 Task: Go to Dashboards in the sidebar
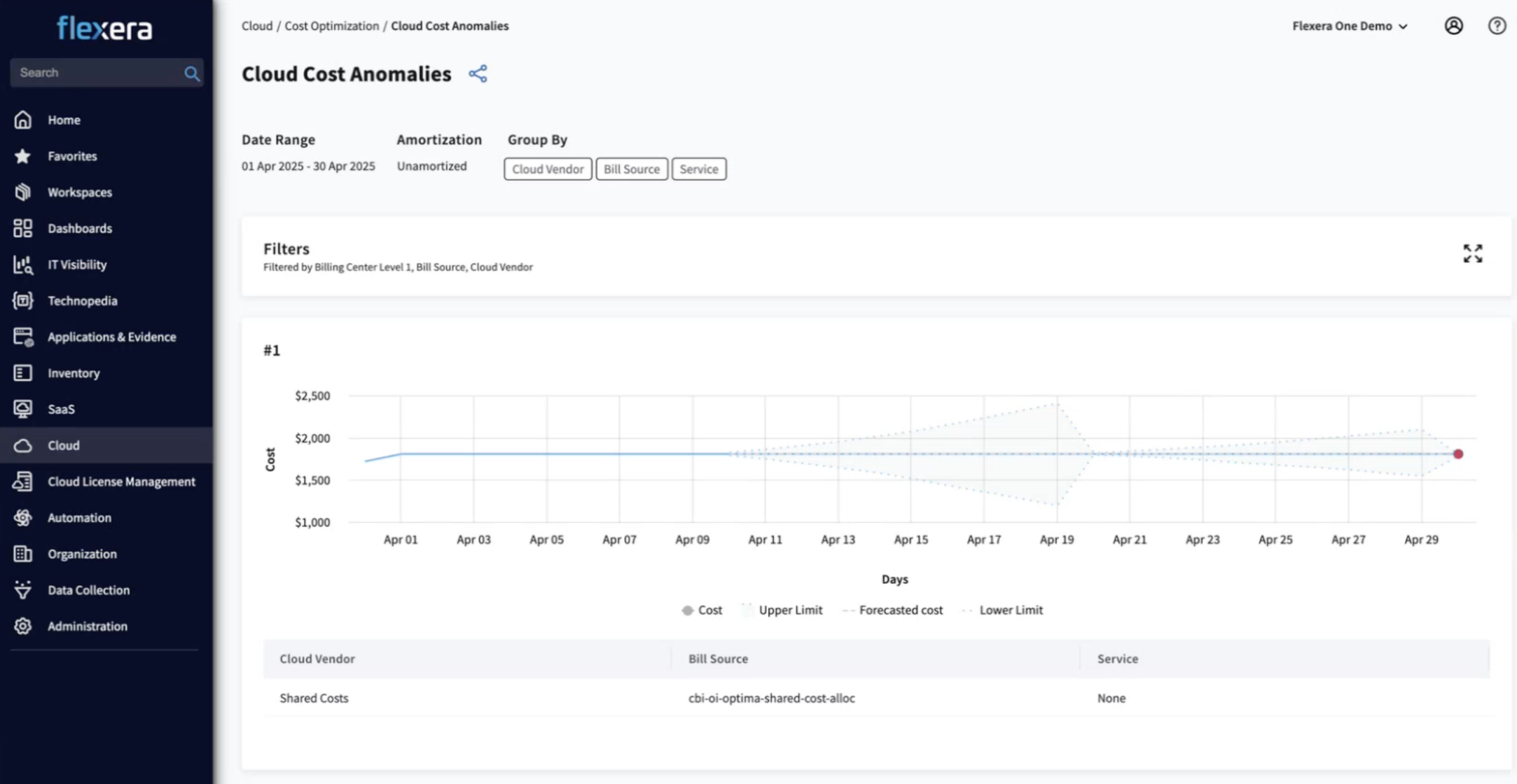pos(79,228)
